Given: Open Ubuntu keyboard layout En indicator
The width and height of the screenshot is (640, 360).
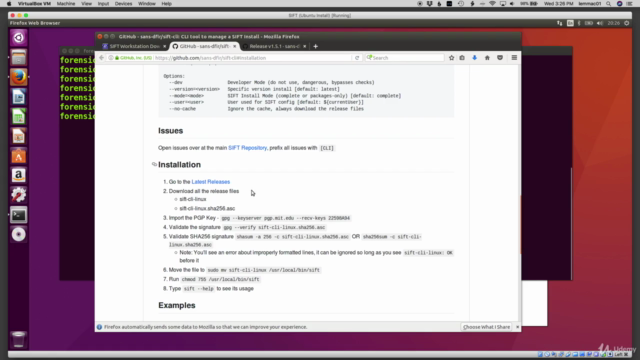Looking at the screenshot, I should point(570,23).
